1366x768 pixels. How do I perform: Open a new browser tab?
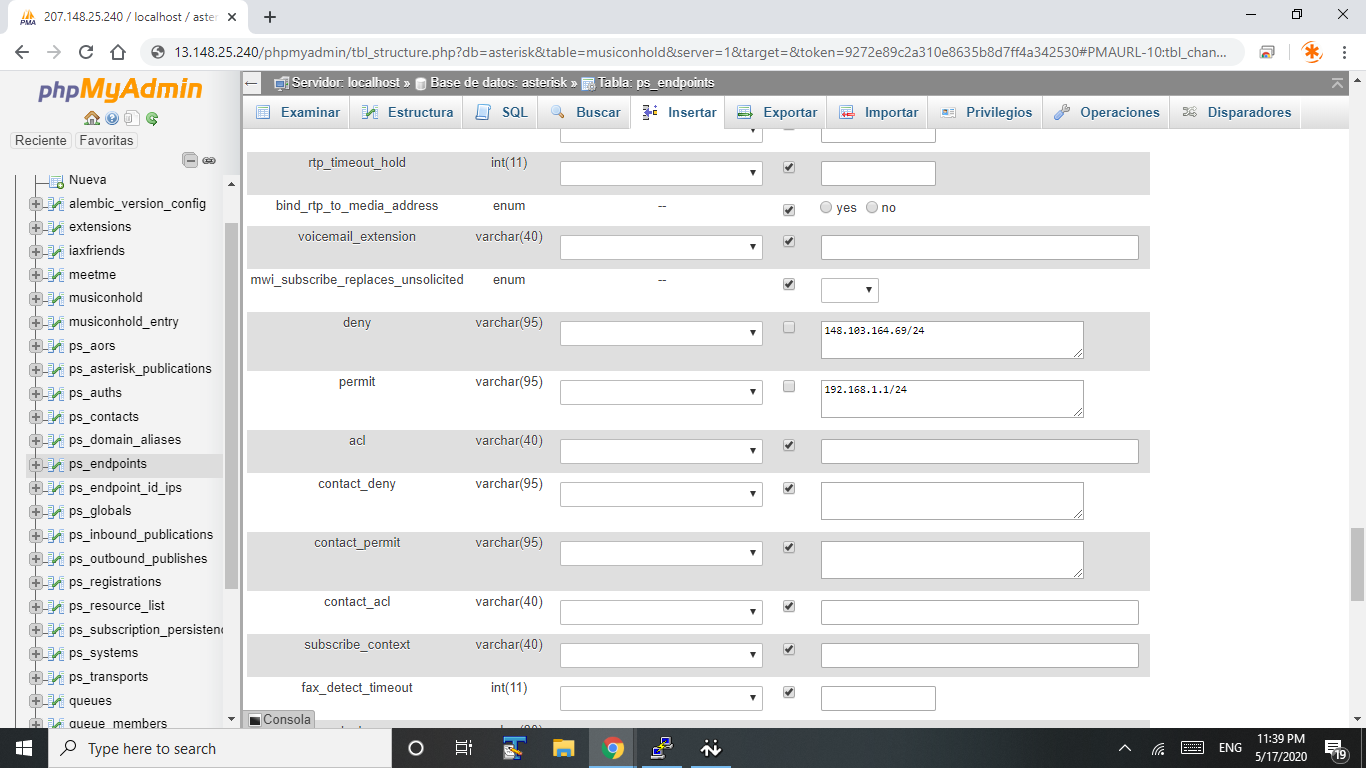[x=269, y=17]
